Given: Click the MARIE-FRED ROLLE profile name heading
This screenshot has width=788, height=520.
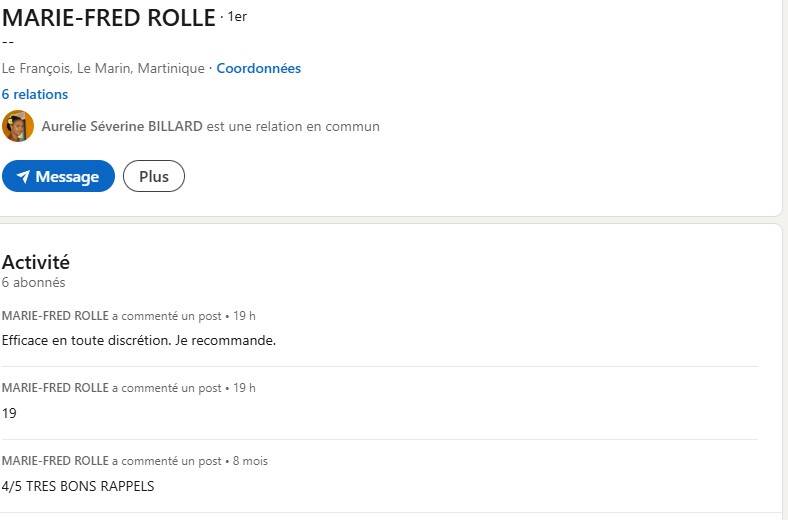Looking at the screenshot, I should coord(109,18).
